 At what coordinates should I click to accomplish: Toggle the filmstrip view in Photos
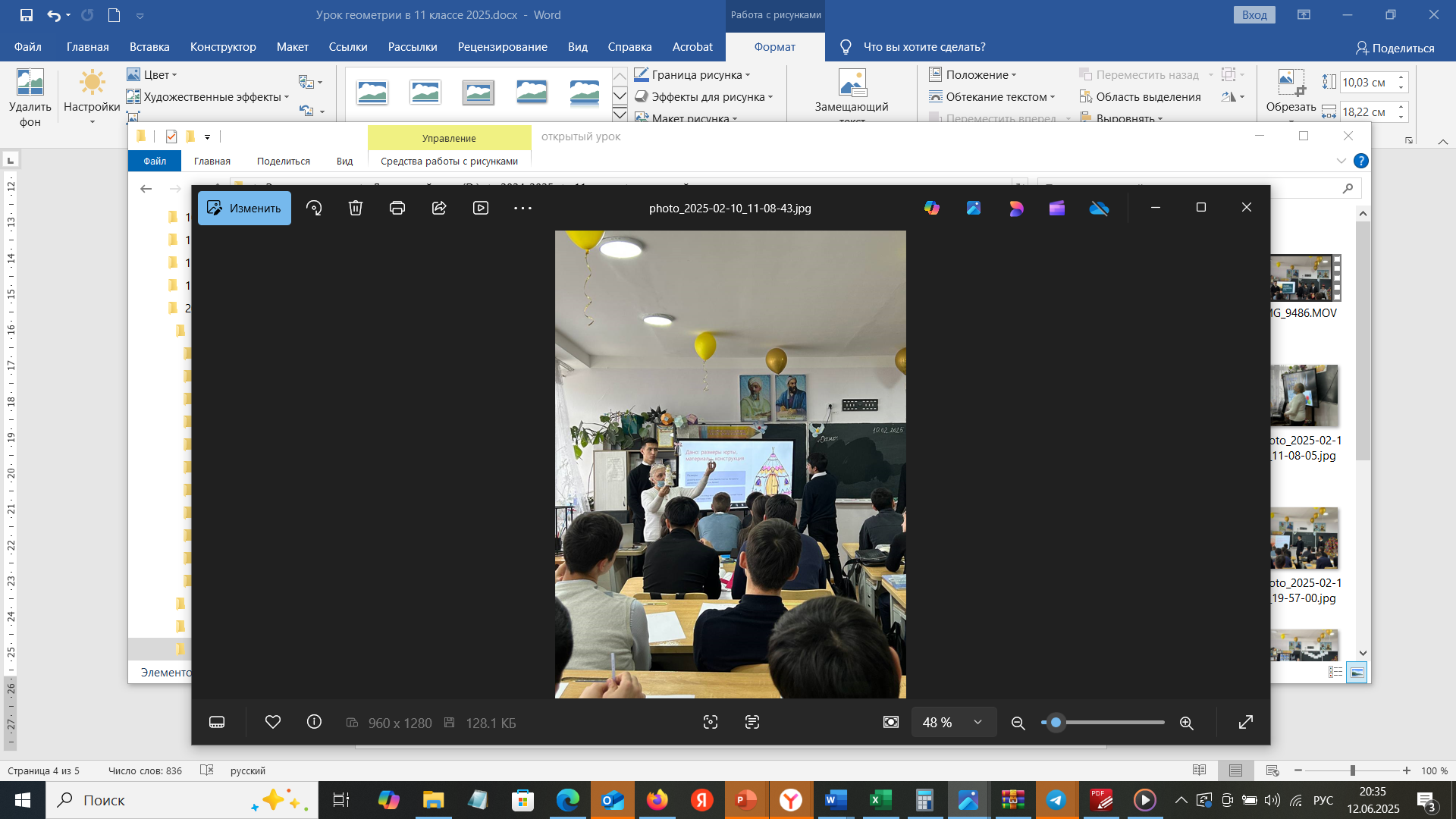pos(217,722)
